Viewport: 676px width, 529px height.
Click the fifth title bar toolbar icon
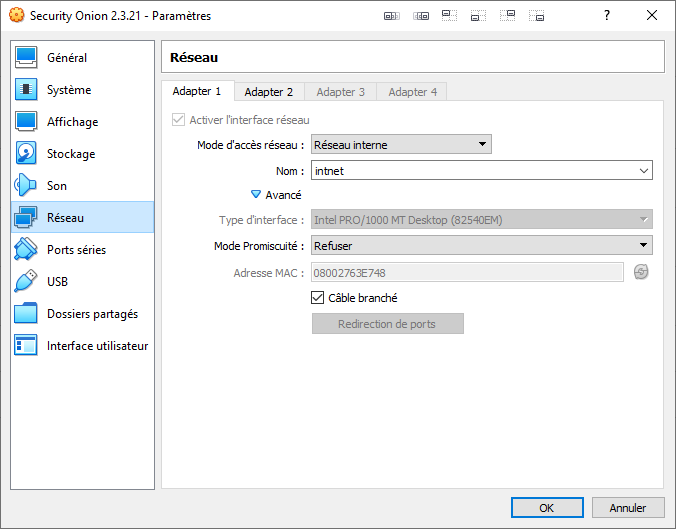[x=507, y=16]
